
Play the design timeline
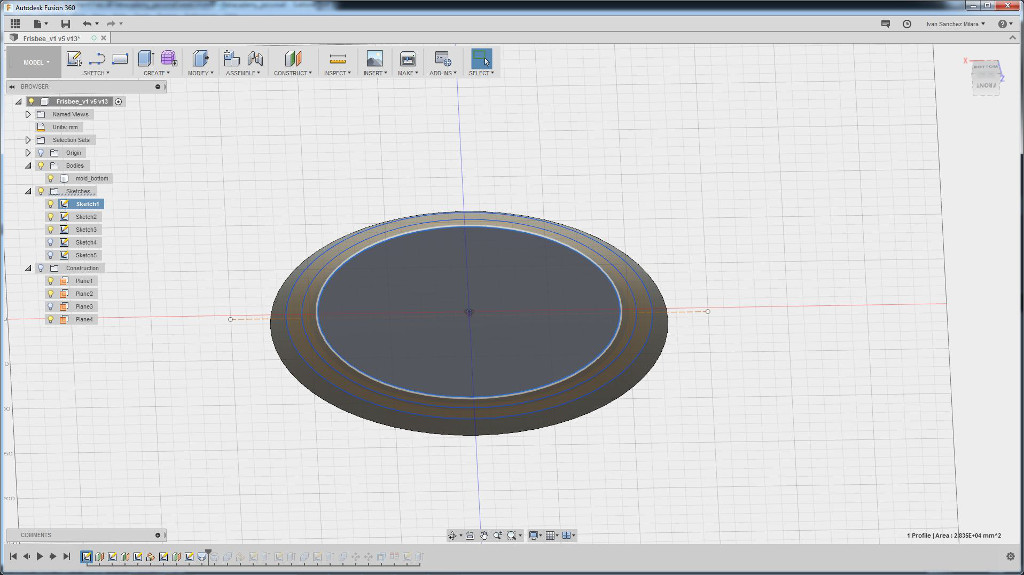(x=40, y=557)
